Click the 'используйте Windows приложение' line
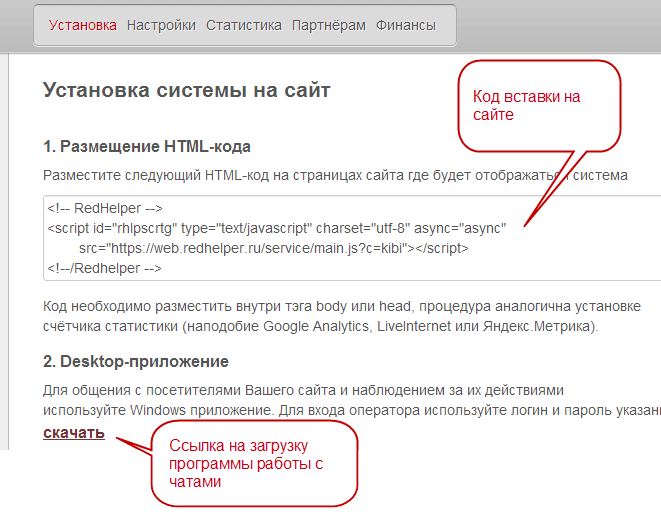 pos(352,410)
